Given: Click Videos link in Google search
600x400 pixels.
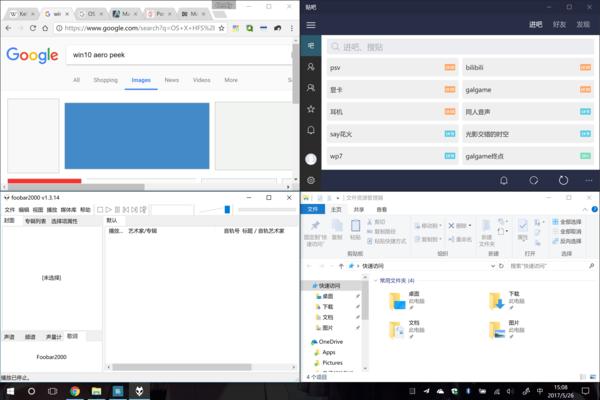Looking at the screenshot, I should 202,80.
